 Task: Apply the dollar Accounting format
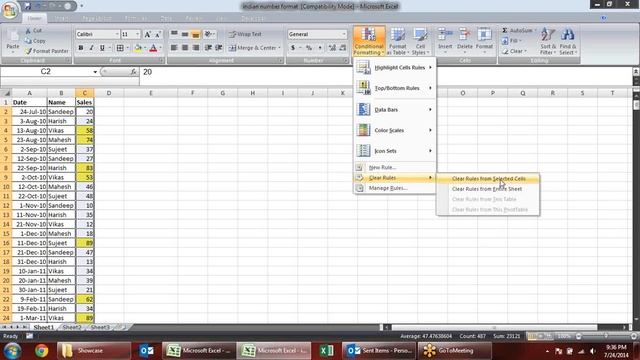[x=293, y=48]
